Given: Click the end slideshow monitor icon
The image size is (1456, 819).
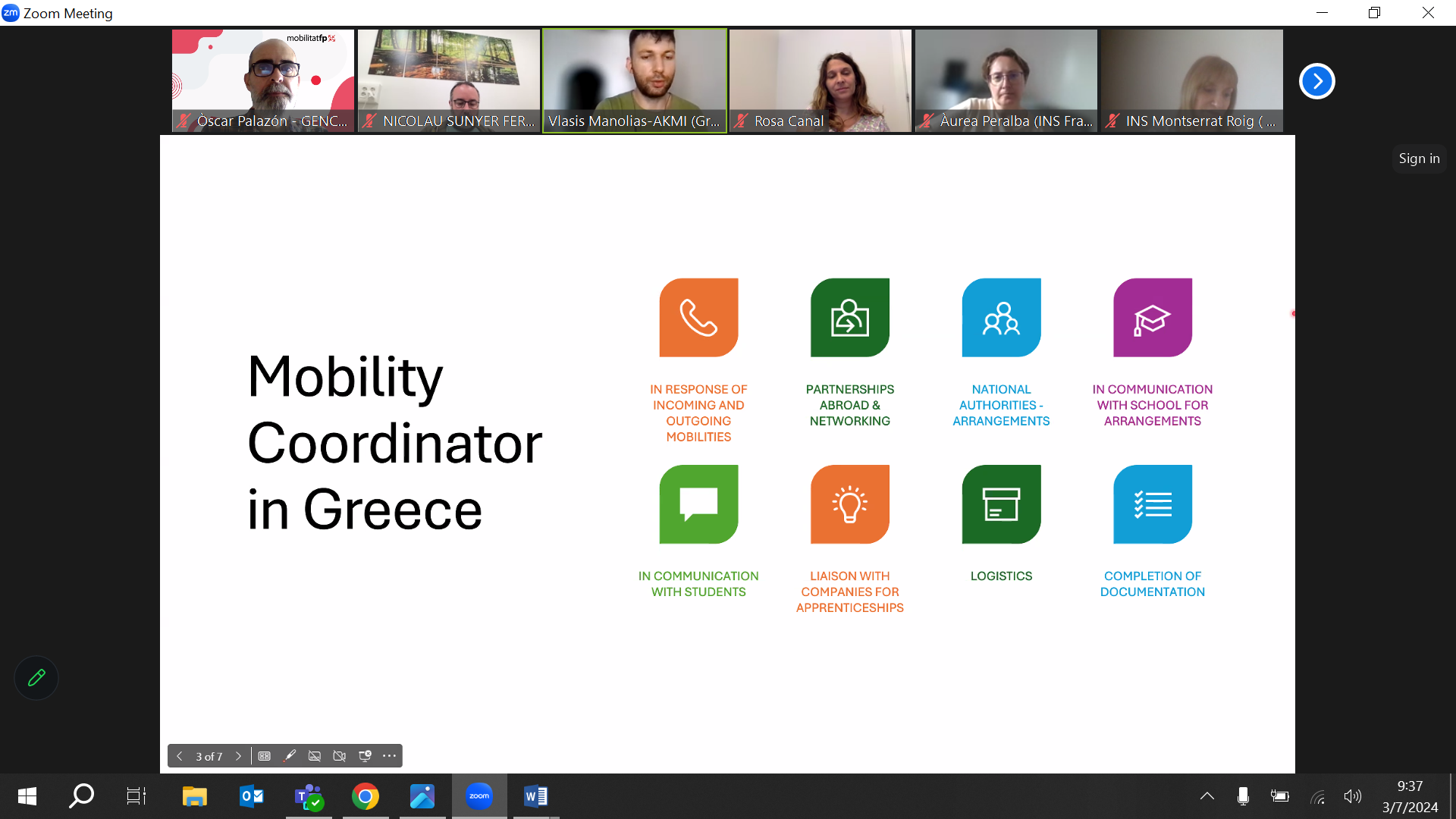Looking at the screenshot, I should click(365, 756).
